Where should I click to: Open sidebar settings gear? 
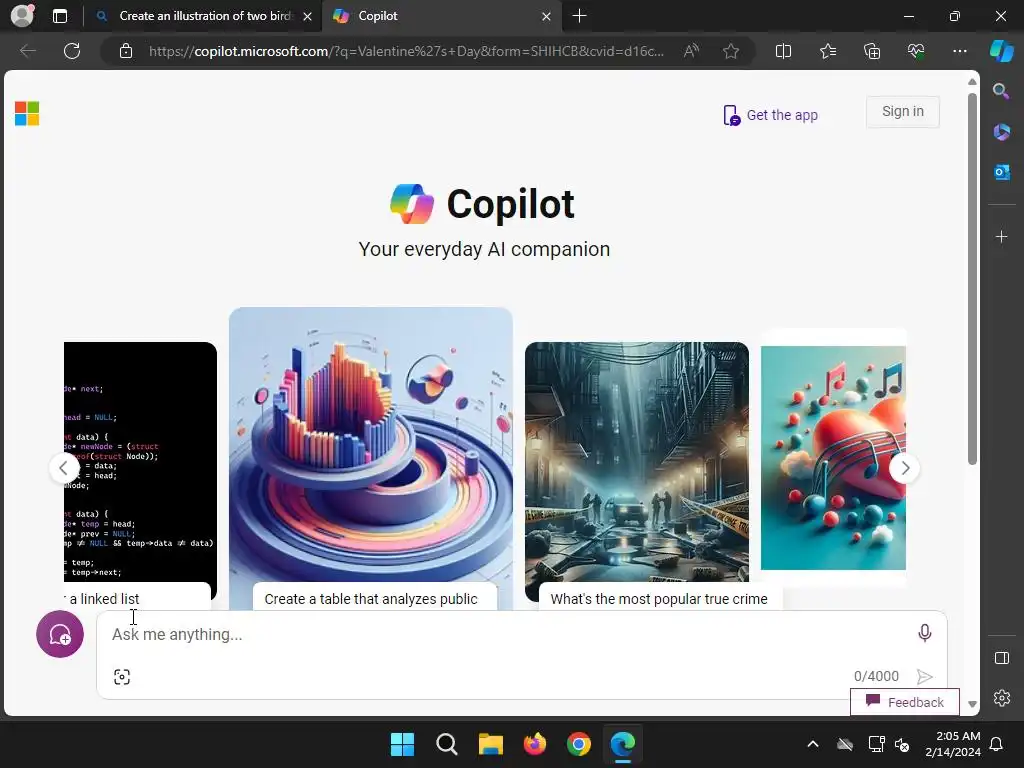click(x=1001, y=698)
